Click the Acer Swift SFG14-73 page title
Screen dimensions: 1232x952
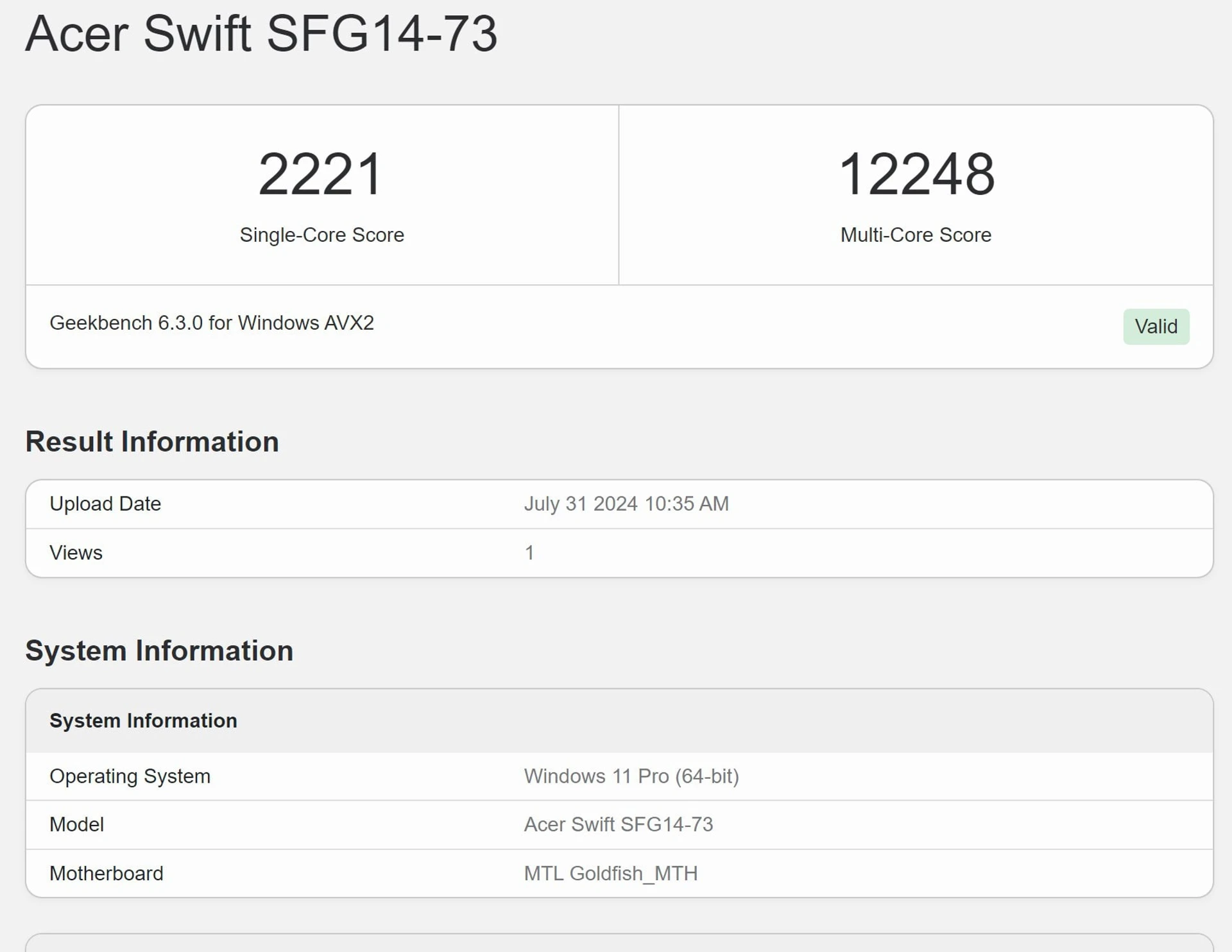pyautogui.click(x=261, y=33)
